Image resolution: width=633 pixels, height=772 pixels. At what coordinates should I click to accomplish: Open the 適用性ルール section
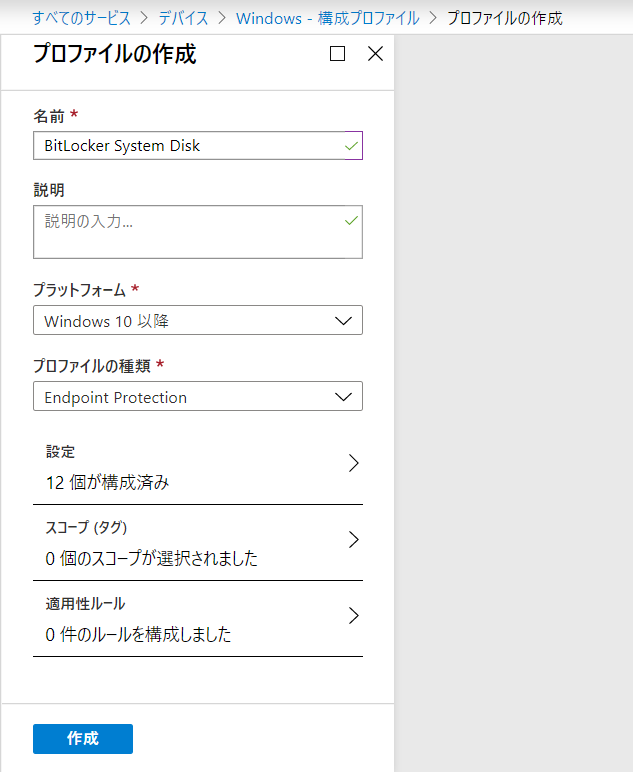click(x=198, y=619)
